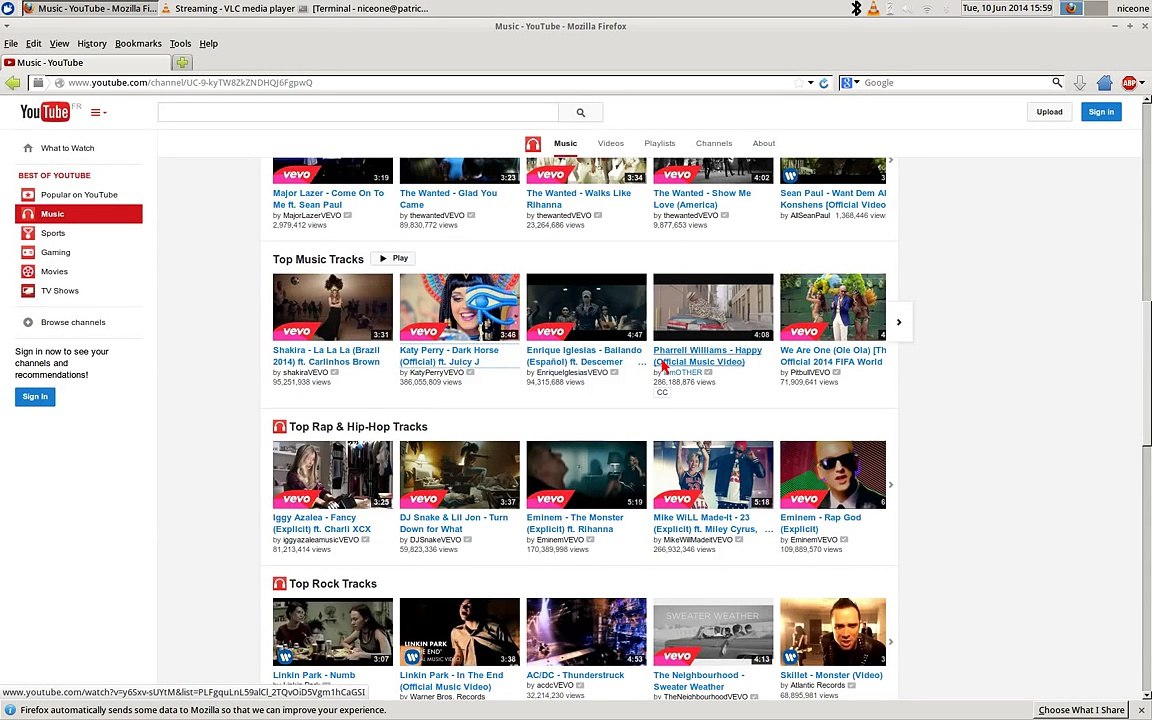Open Gaming category icon in sidebar
This screenshot has height=720, width=1152.
click(28, 252)
